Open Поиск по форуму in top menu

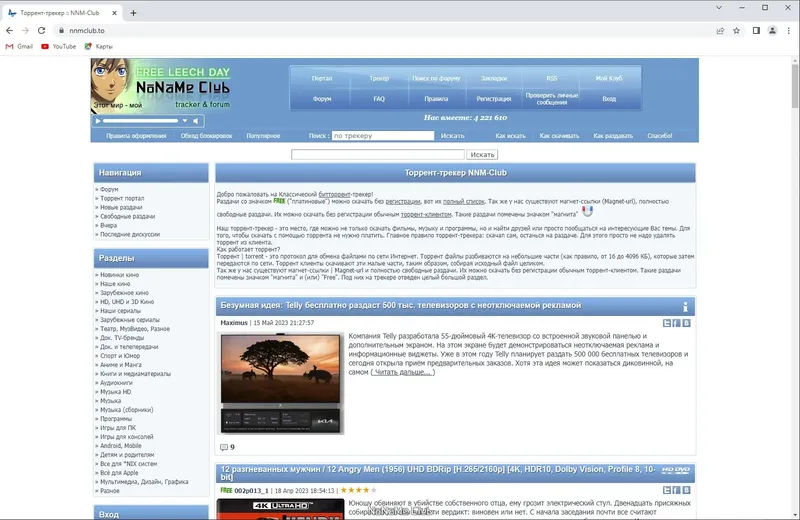[436, 79]
